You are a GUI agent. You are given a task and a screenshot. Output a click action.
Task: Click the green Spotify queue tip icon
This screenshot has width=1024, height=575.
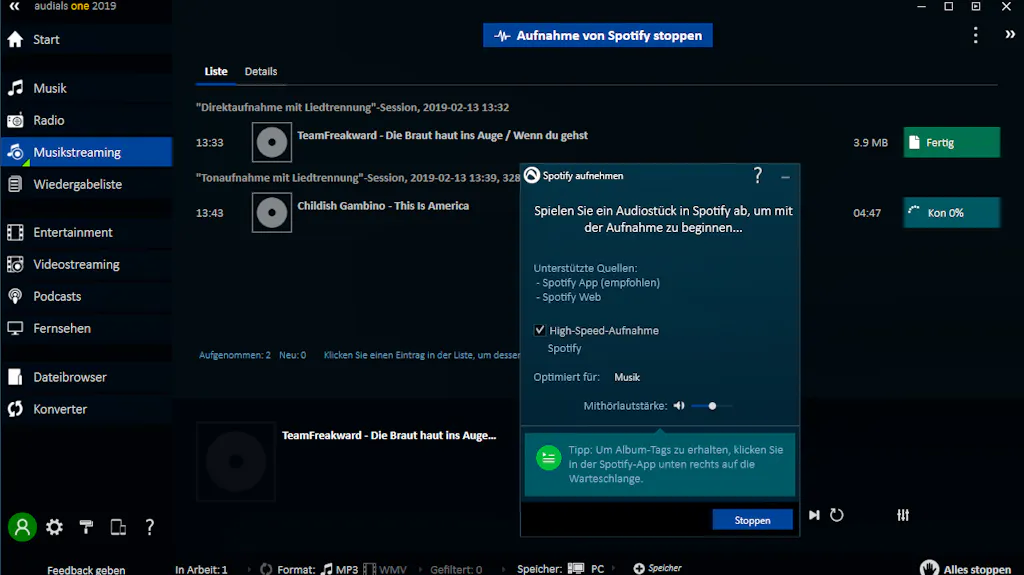(x=549, y=458)
